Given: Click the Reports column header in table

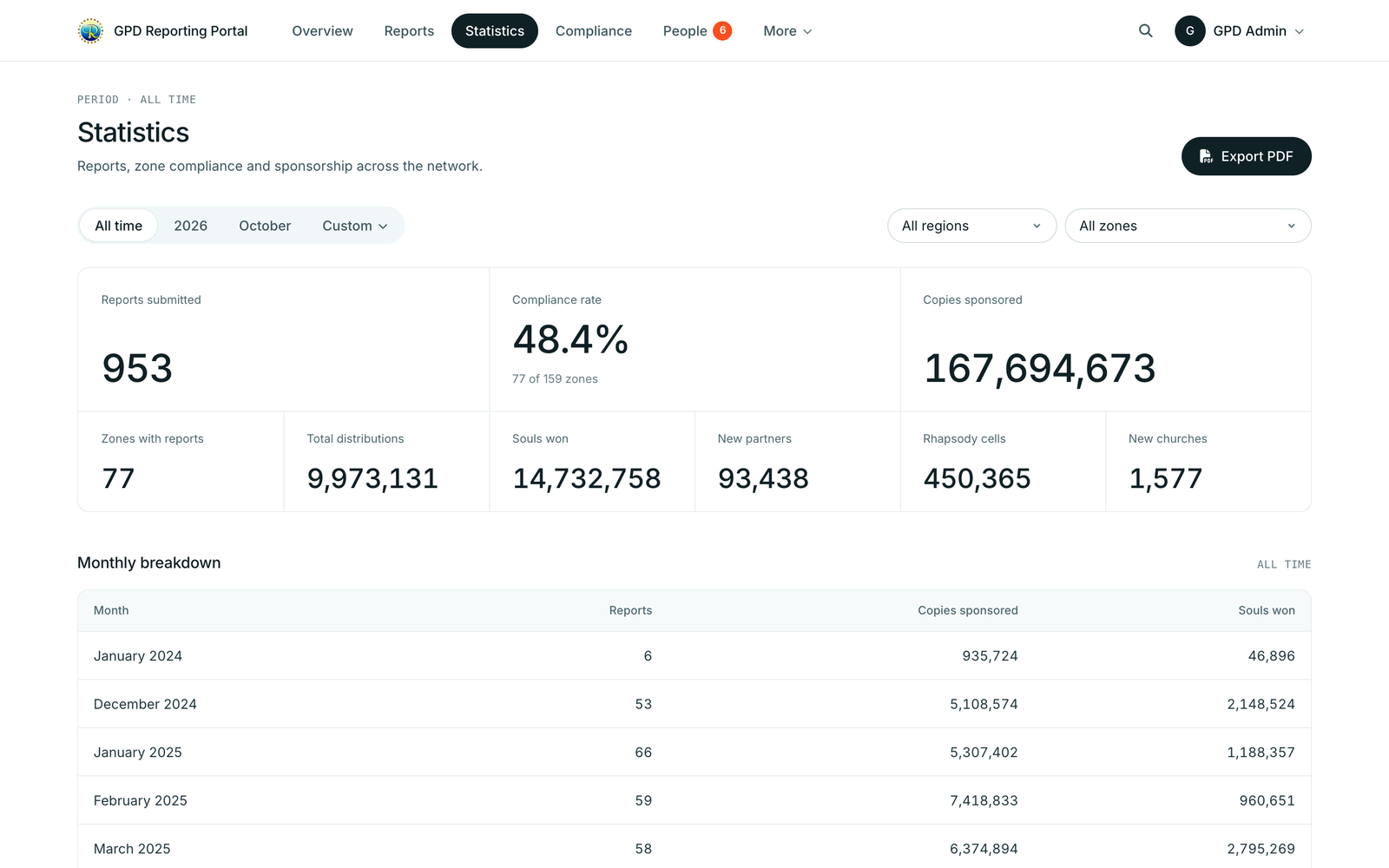Looking at the screenshot, I should pyautogui.click(x=630, y=610).
